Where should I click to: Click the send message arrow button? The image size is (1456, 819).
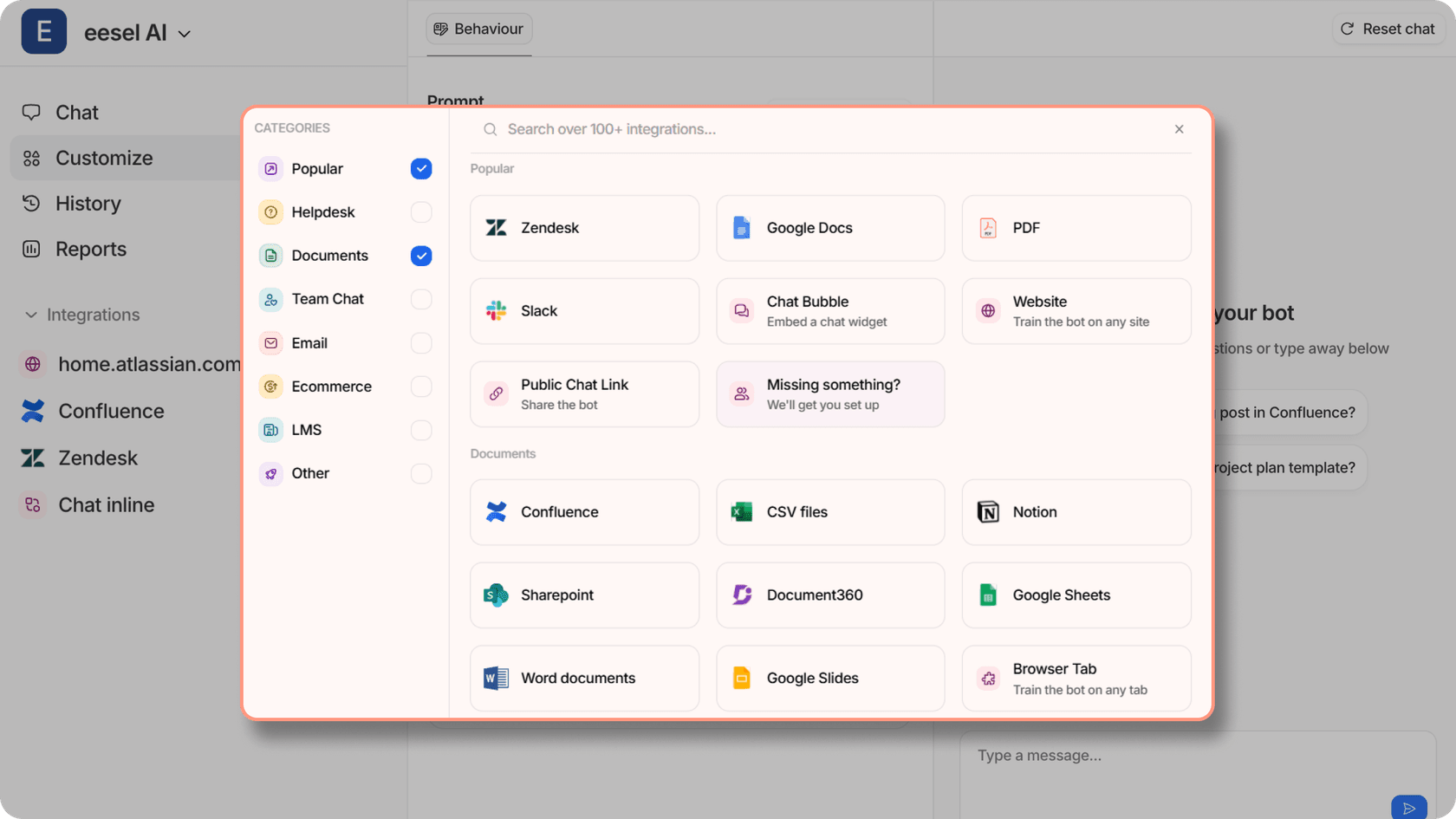point(1409,808)
